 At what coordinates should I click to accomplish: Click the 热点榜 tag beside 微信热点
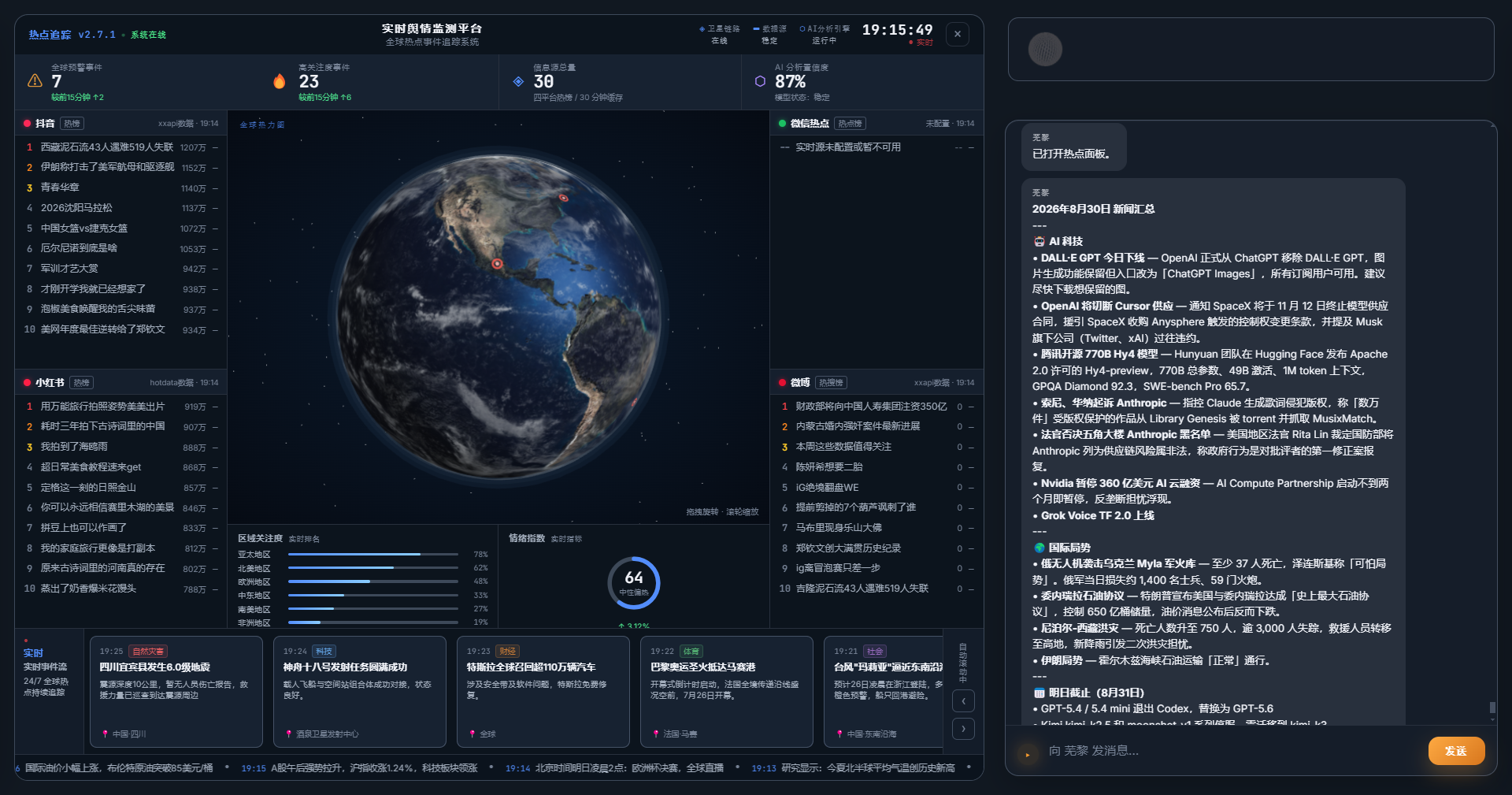[850, 124]
